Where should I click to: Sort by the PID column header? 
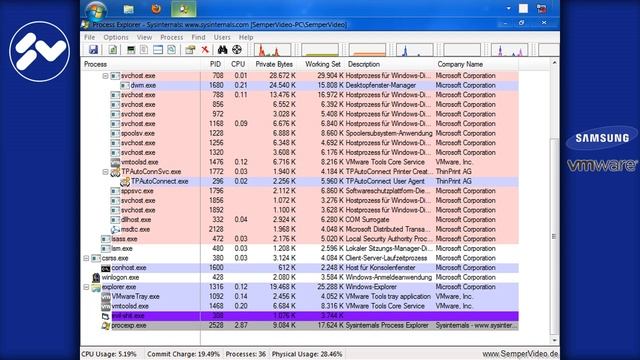pyautogui.click(x=215, y=64)
